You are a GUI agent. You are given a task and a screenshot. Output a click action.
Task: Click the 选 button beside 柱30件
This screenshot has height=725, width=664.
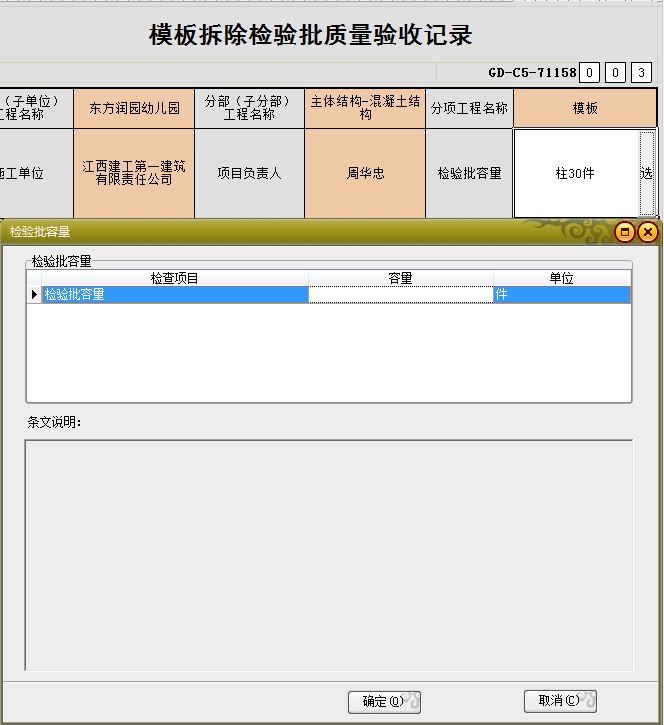pos(647,173)
